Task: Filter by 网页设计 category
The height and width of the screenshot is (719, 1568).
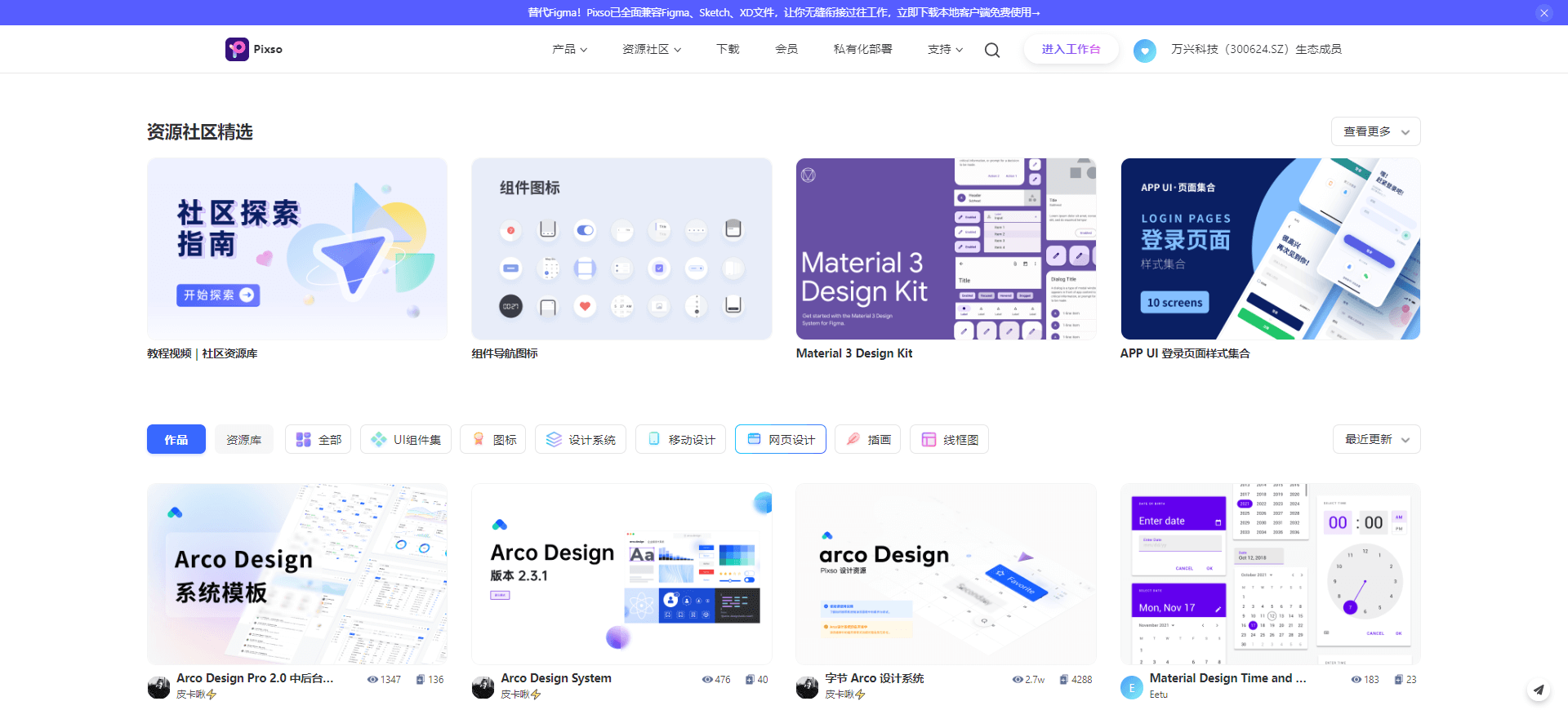Action: (781, 439)
